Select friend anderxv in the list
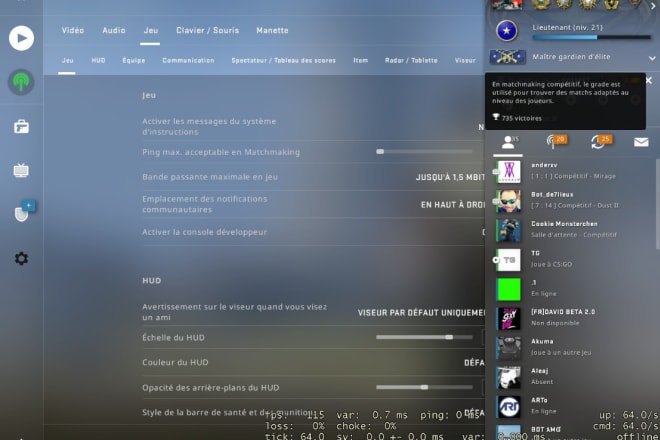Viewport: 660px width, 440px height. point(572,171)
